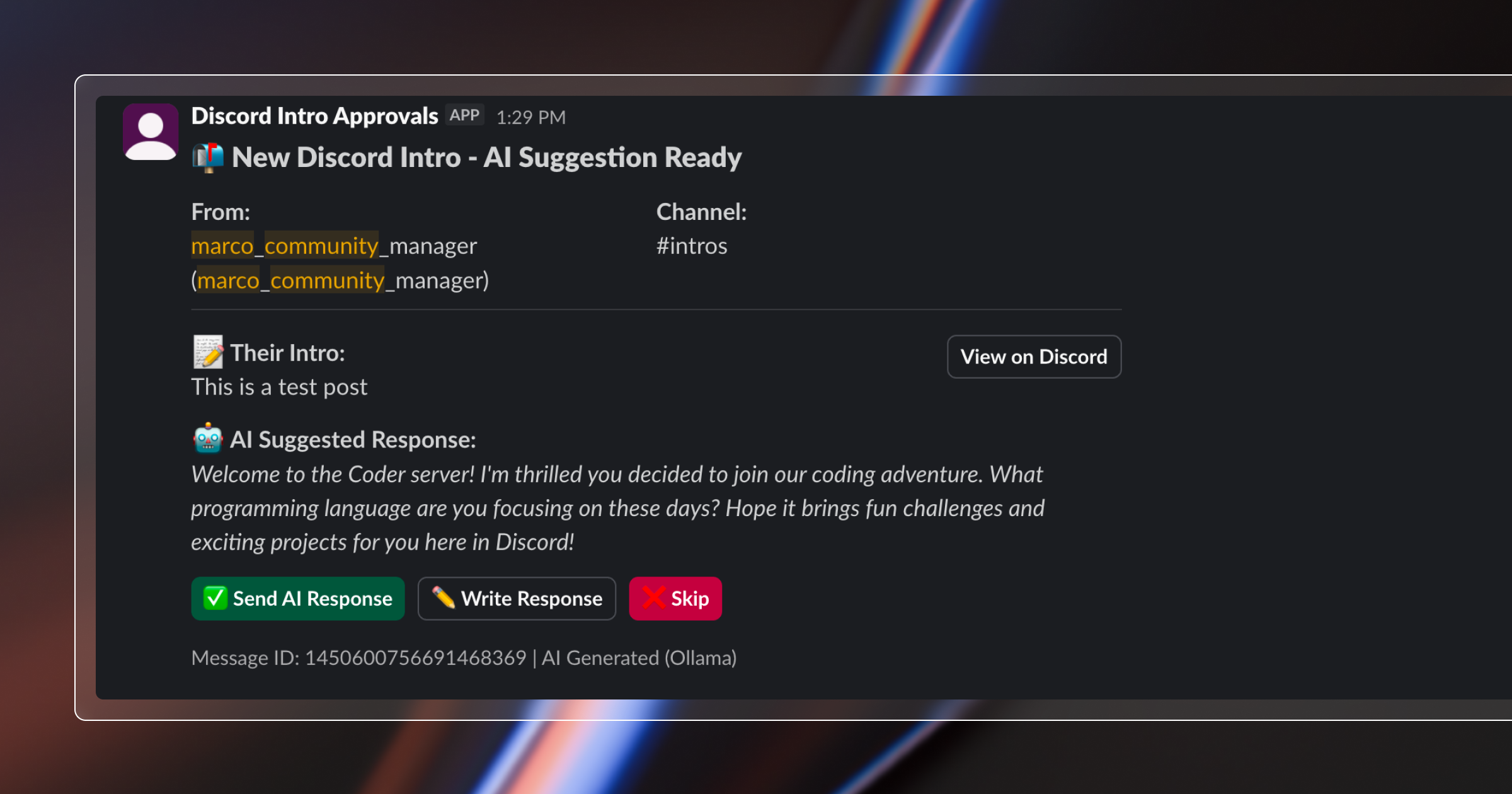Viewport: 1512px width, 794px height.
Task: Click the Message ID footer text
Action: (x=464, y=658)
